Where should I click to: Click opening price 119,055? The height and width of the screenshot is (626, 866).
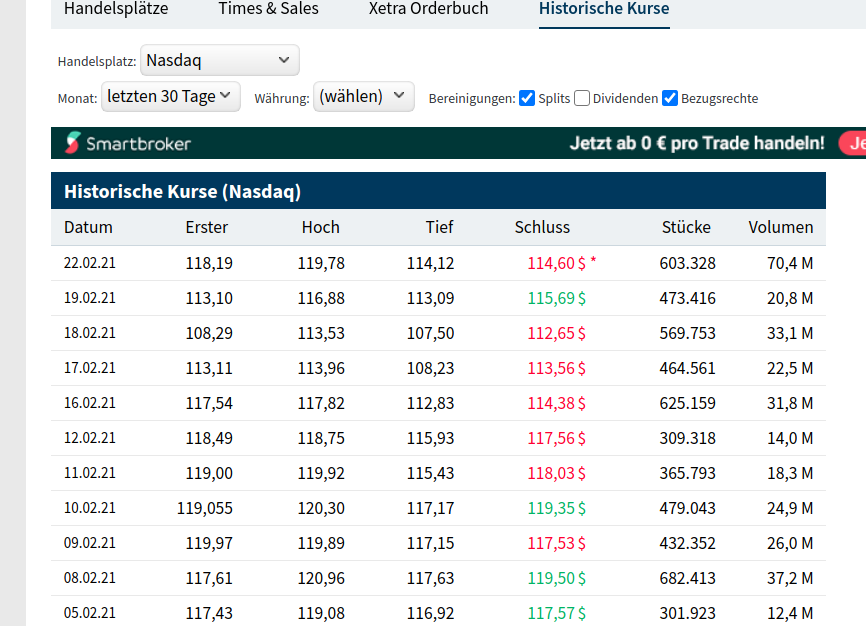pyautogui.click(x=205, y=508)
